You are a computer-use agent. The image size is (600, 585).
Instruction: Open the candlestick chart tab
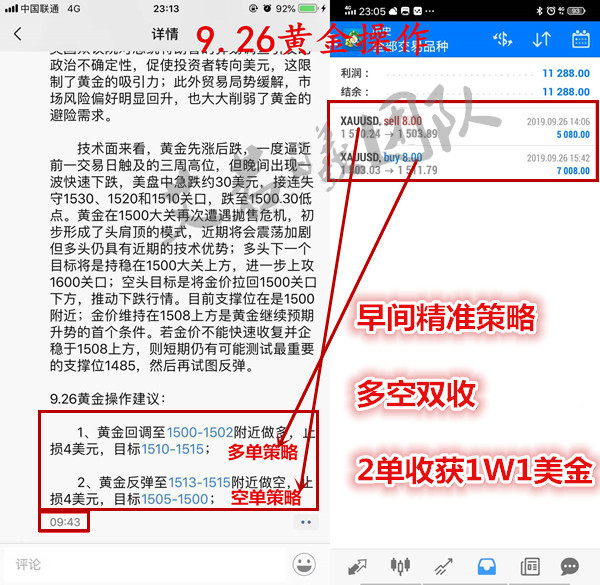point(400,566)
